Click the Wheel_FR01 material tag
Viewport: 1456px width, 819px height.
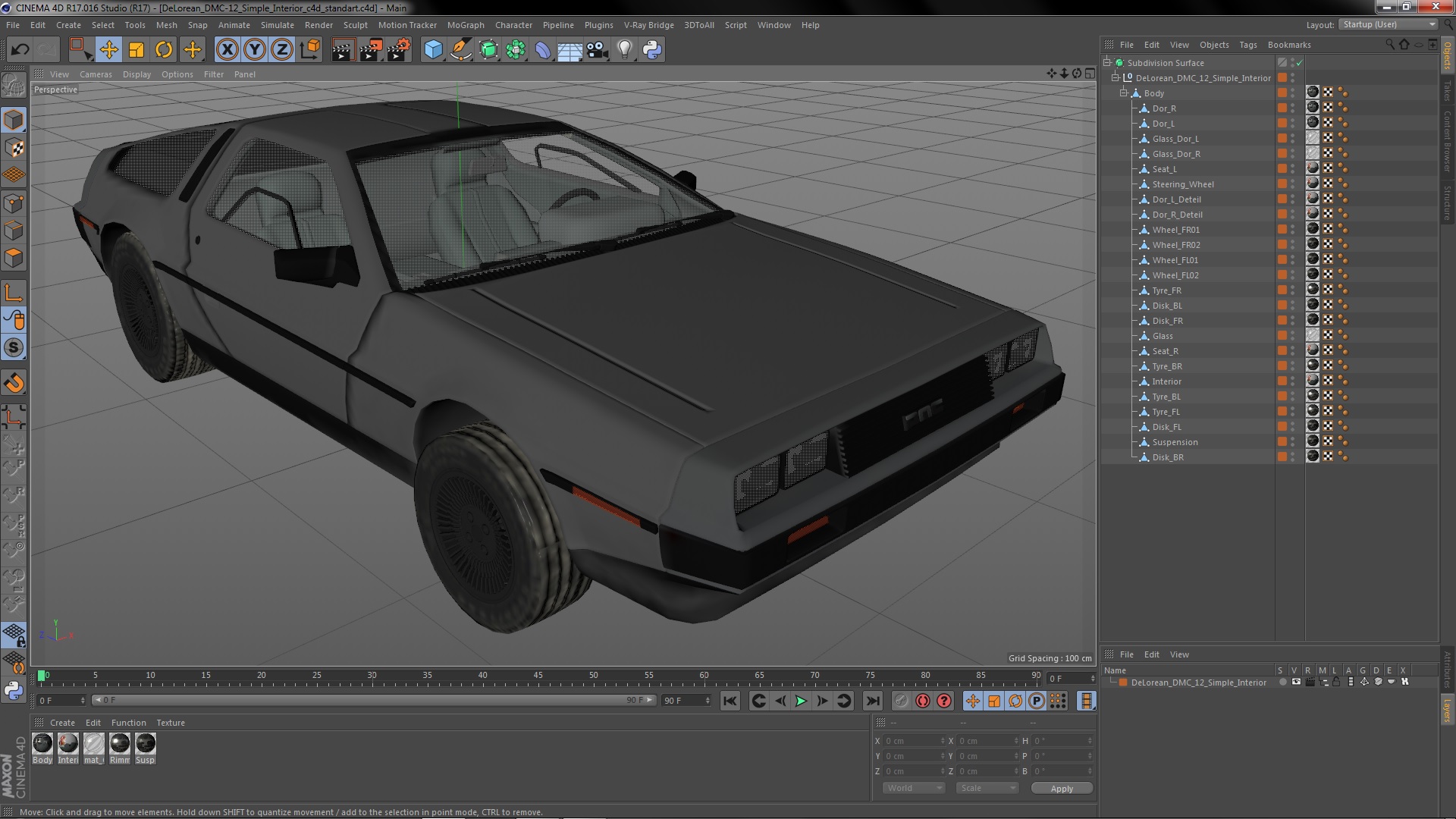(1313, 228)
